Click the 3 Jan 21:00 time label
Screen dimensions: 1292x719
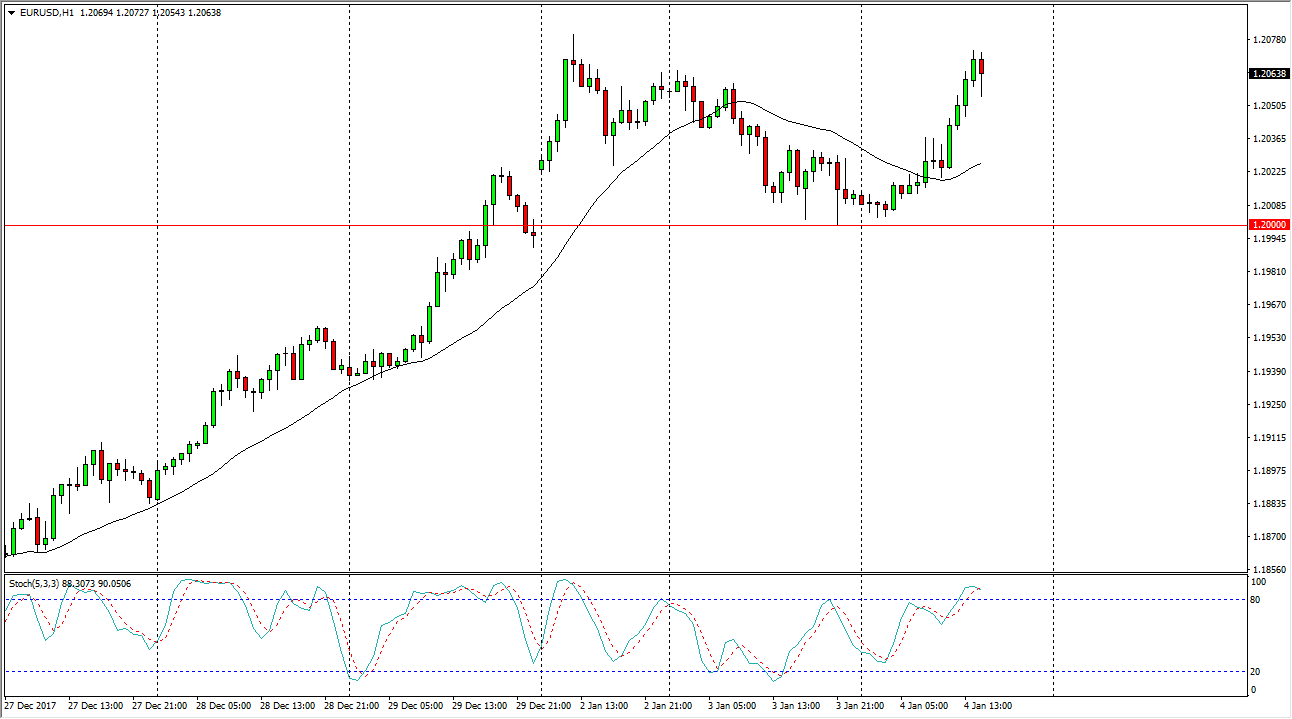(860, 706)
